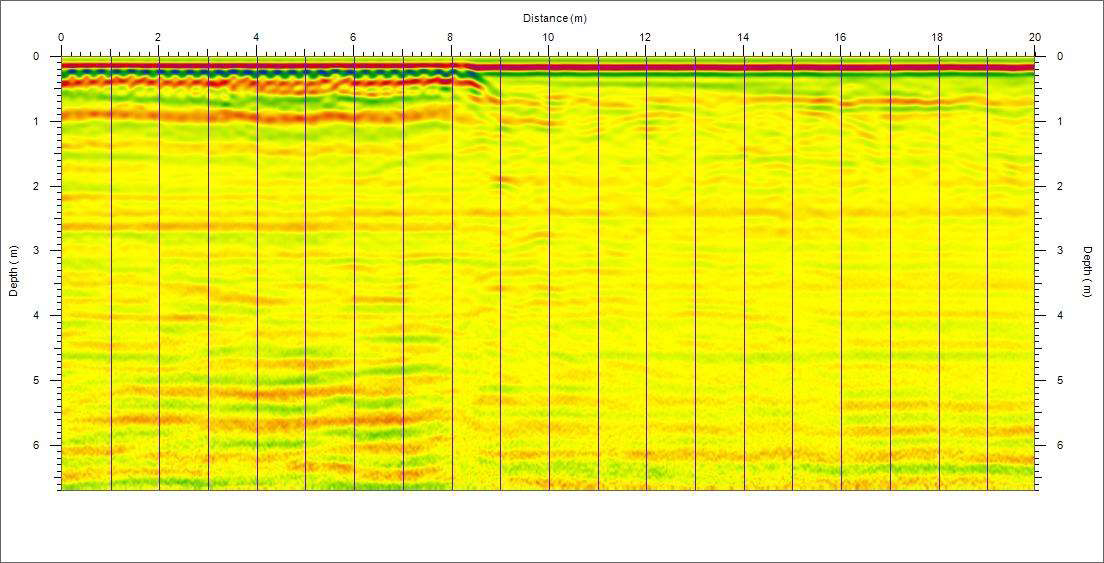Select the '2' label on Distance axis
Screen dimensions: 1104x563
(158, 37)
